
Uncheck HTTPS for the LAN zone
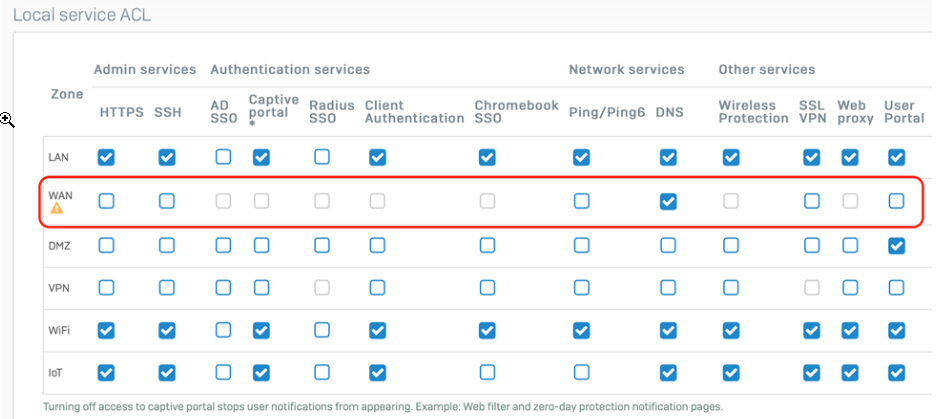point(106,157)
